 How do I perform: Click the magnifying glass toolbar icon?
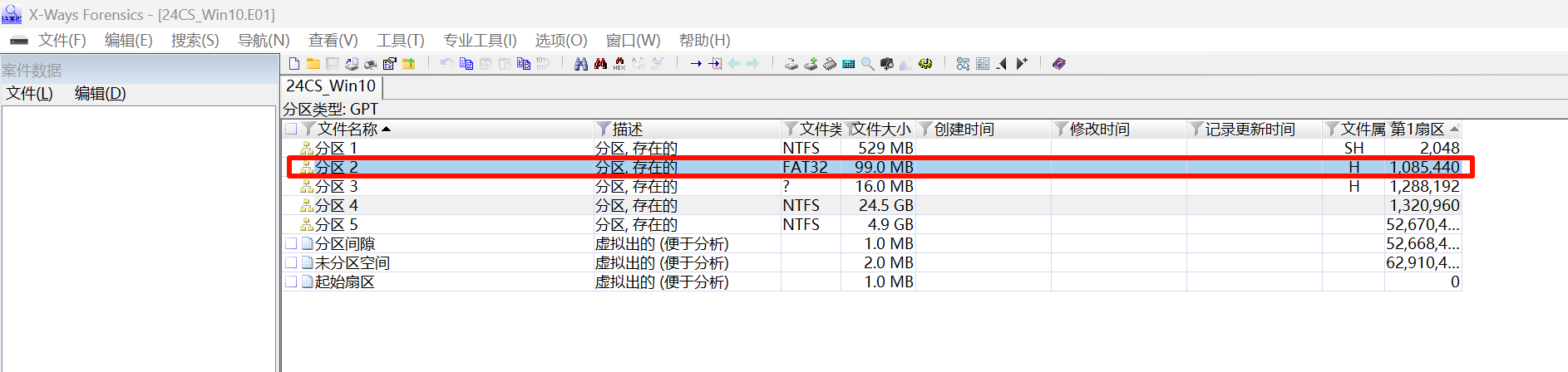click(868, 64)
